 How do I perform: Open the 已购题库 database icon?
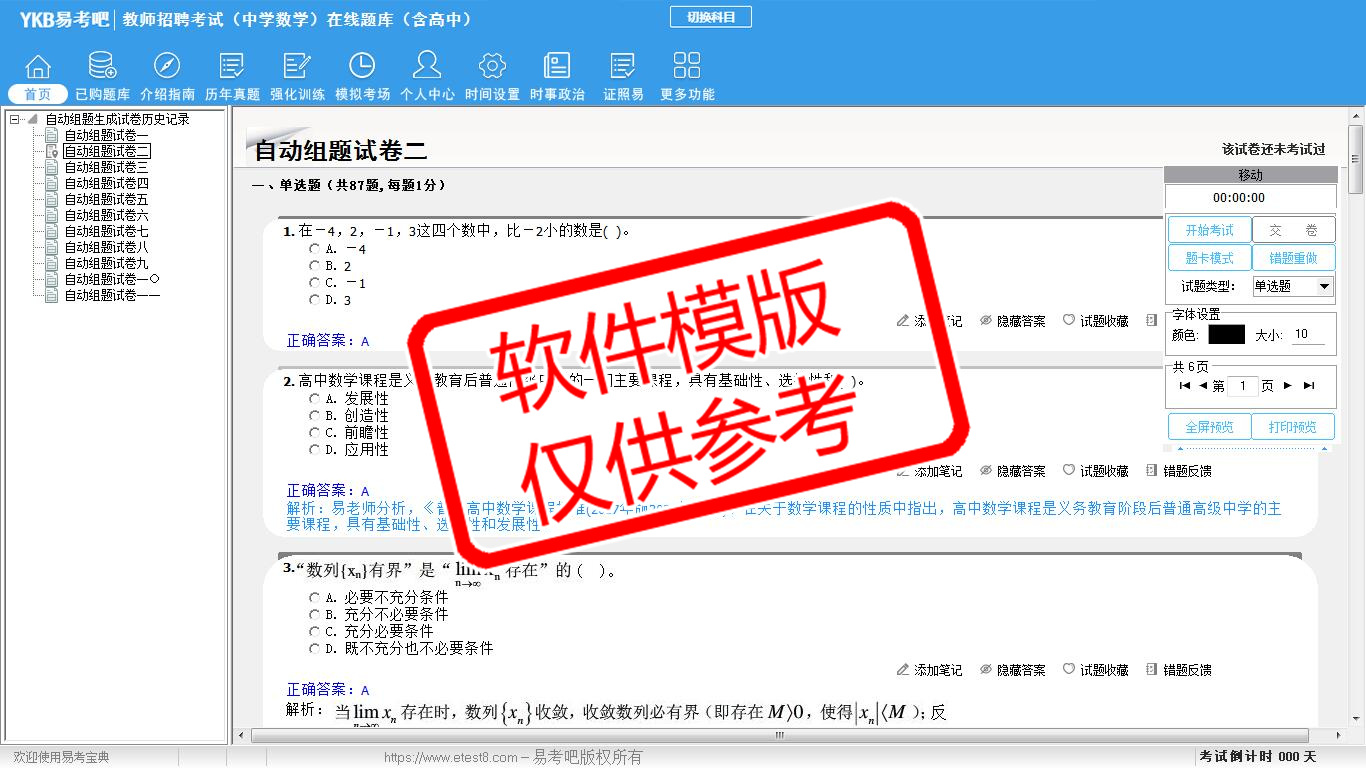click(102, 67)
